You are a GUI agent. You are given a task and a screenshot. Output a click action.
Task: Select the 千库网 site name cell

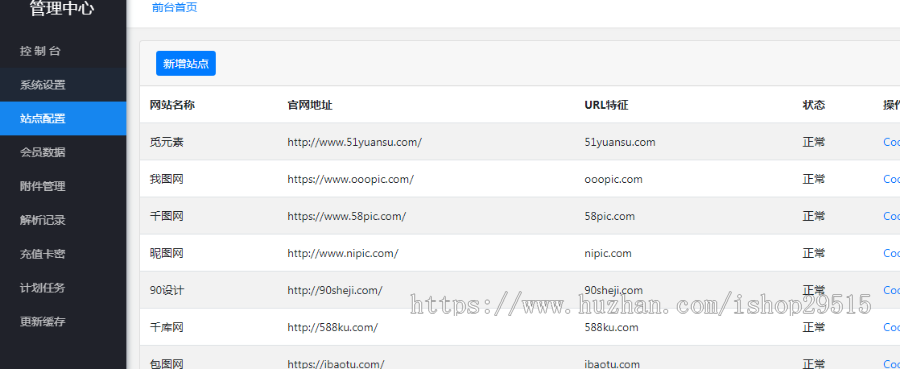click(x=166, y=327)
